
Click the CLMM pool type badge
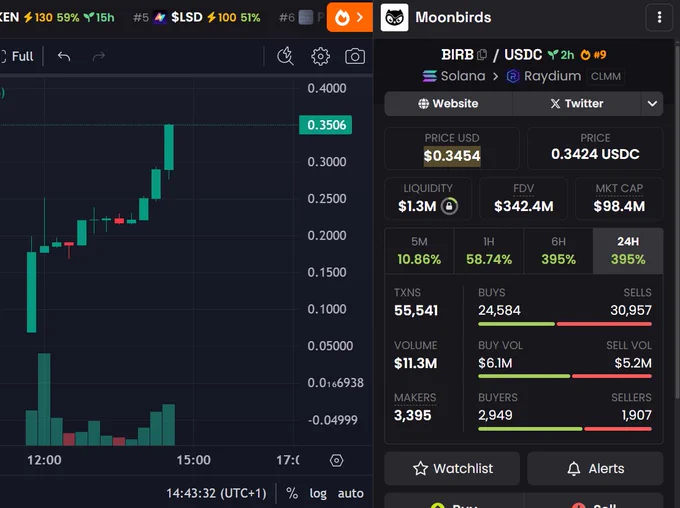[605, 76]
